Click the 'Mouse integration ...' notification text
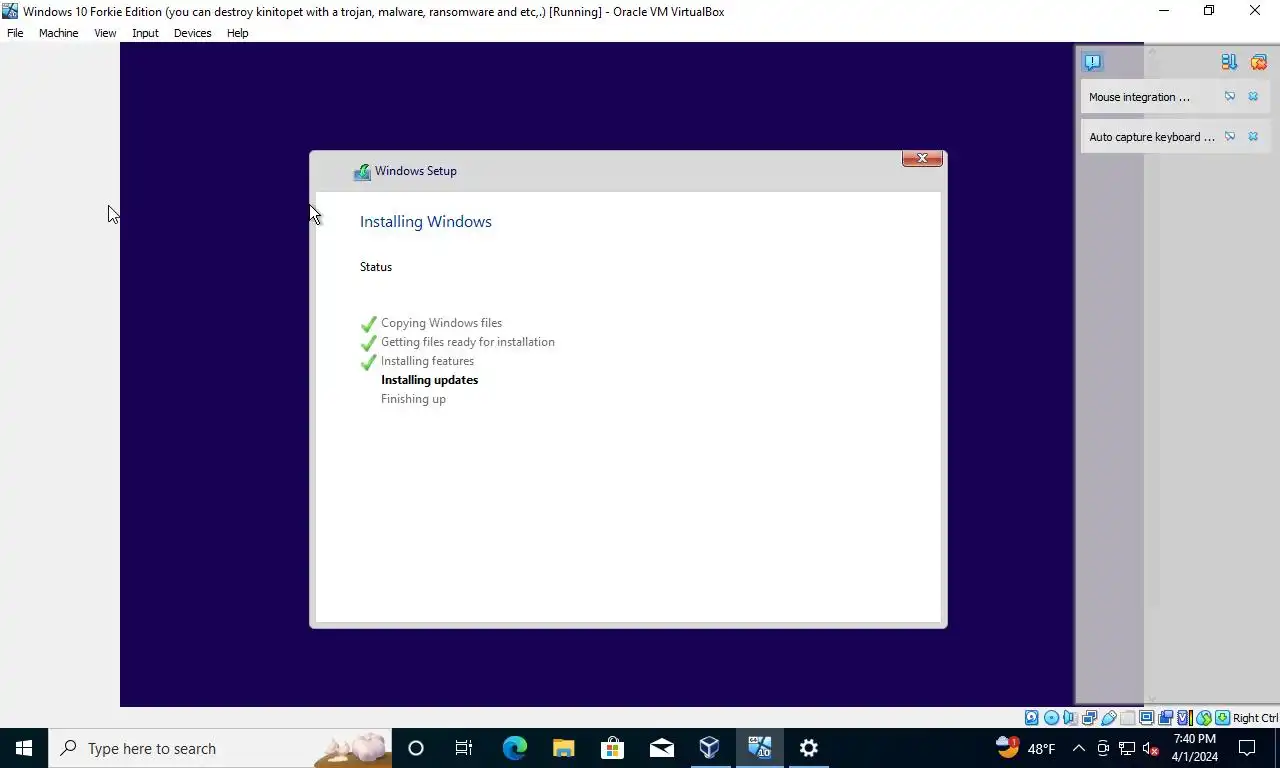The width and height of the screenshot is (1280, 768). [1140, 97]
